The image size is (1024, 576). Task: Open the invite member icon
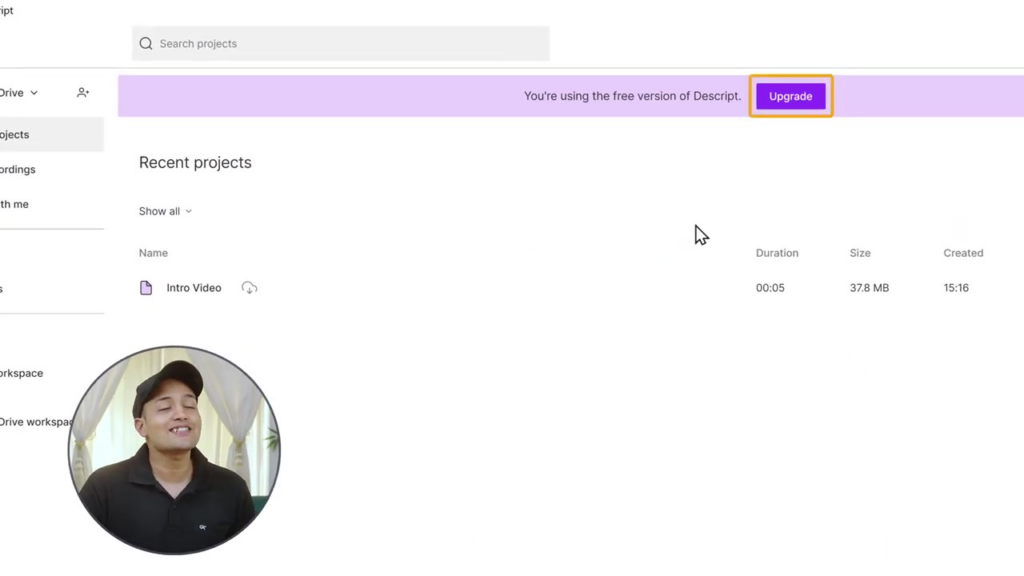tap(83, 93)
